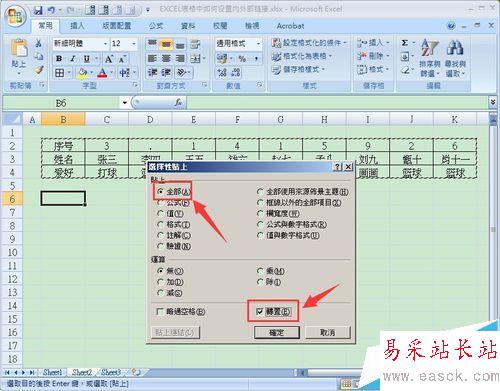
Task: Switch to the 版面配置 page layout tab
Action: (x=117, y=26)
